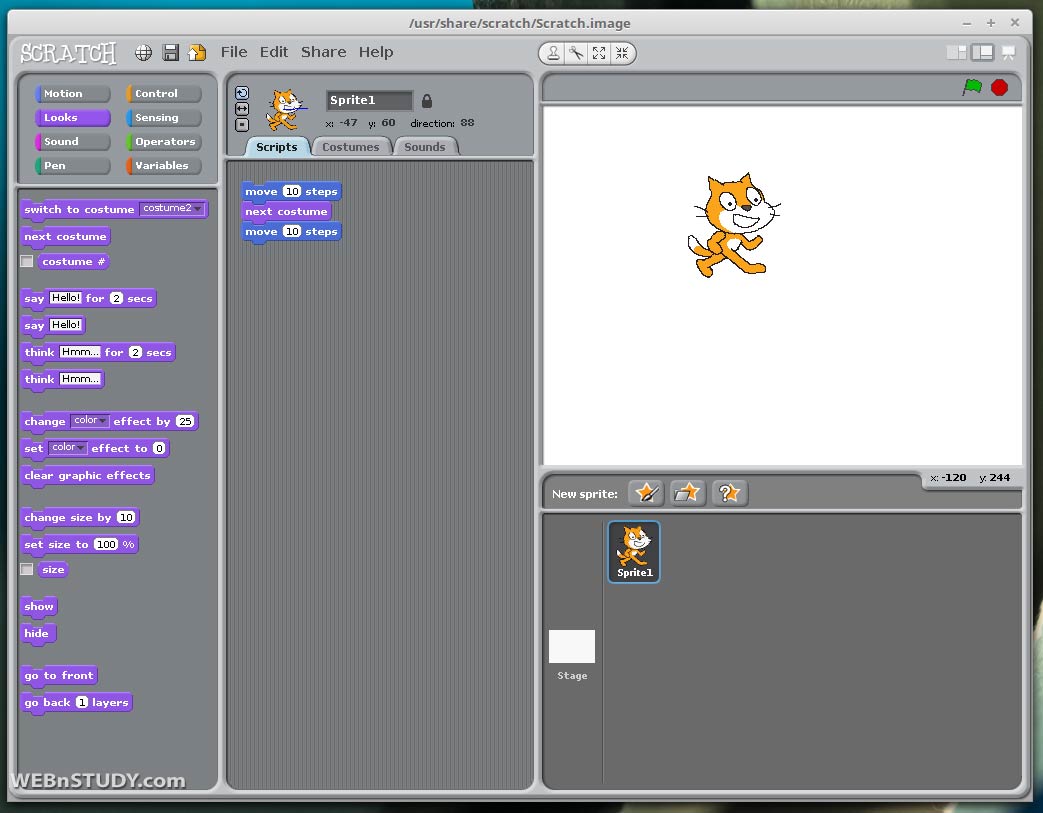Click the 'think Hmm... for 2 secs' block
This screenshot has height=813, width=1043.
pyautogui.click(x=98, y=353)
